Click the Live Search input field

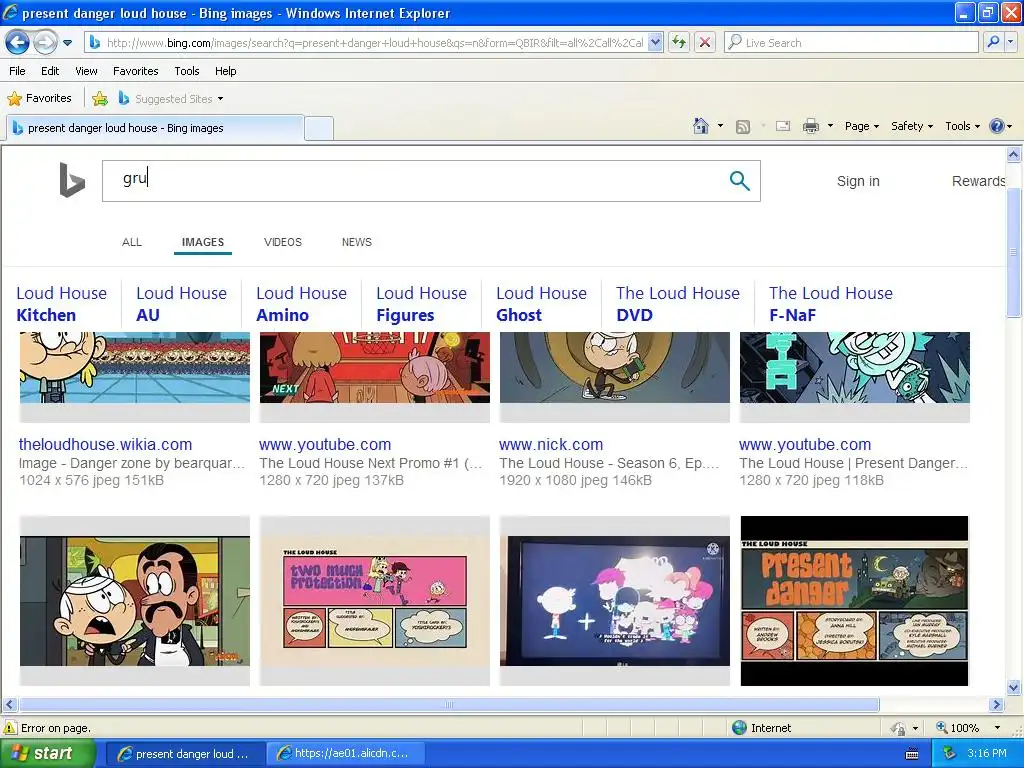pos(851,42)
